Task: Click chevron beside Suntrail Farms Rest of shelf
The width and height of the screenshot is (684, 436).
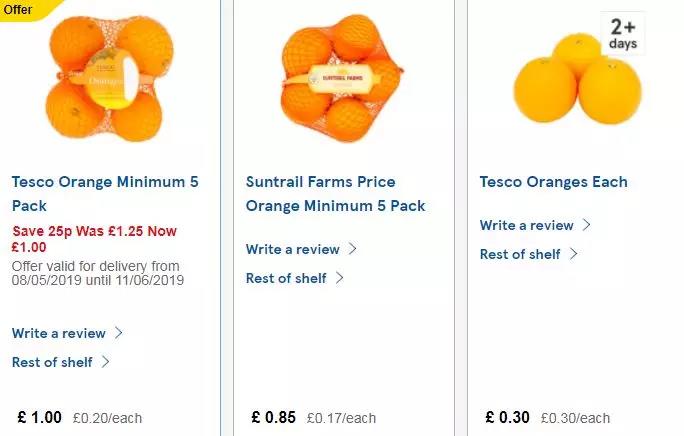Action: [x=340, y=278]
